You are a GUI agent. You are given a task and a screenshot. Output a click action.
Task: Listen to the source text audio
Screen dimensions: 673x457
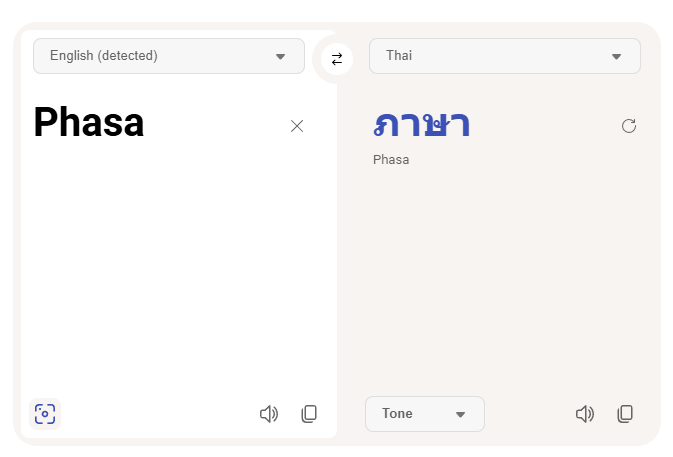coord(268,413)
